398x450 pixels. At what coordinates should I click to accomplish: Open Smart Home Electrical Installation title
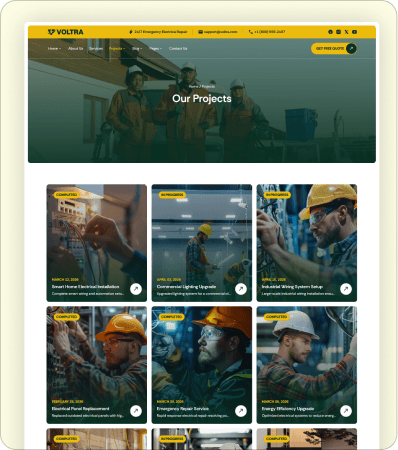(85, 287)
